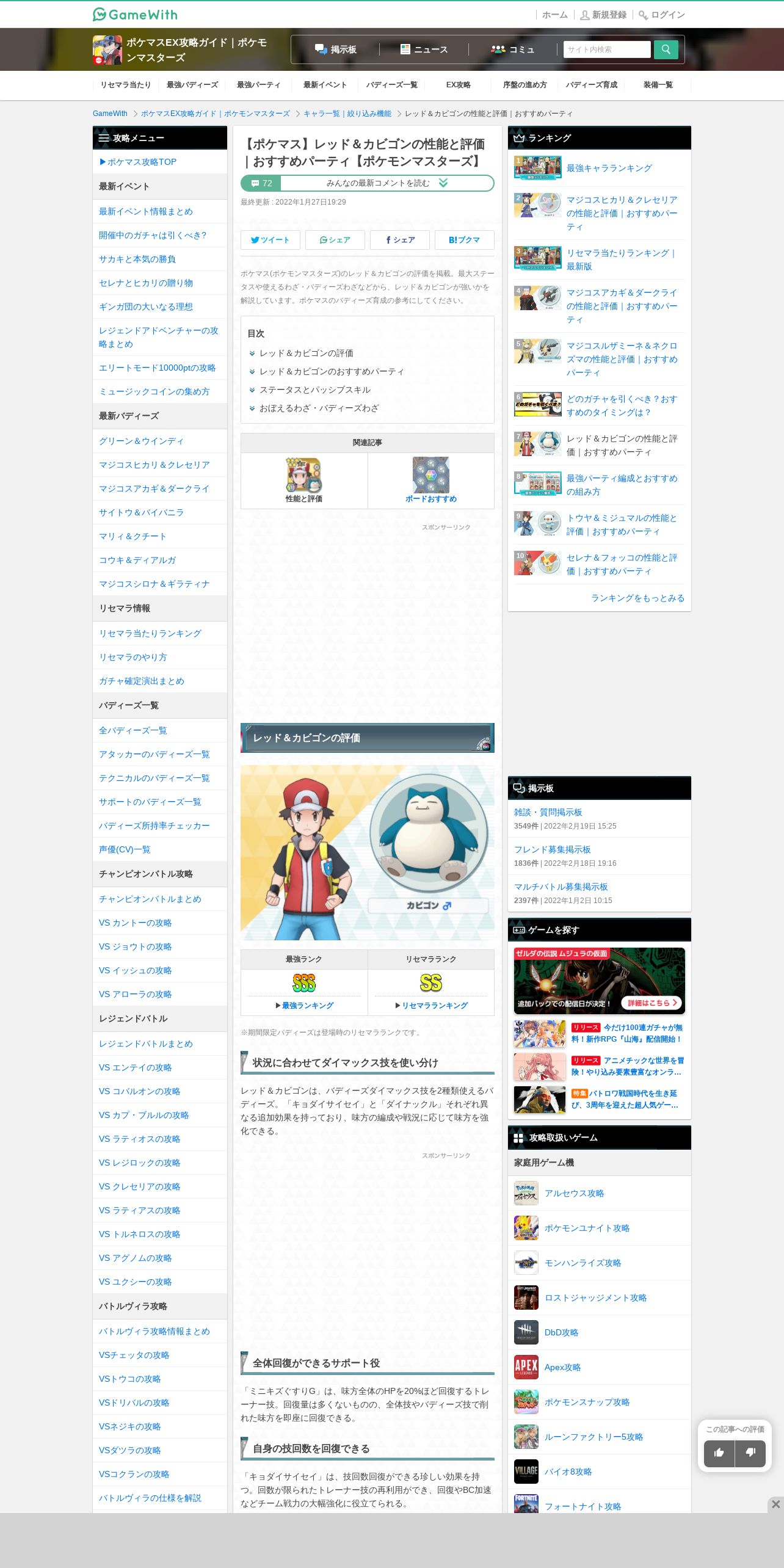Image resolution: width=784 pixels, height=1568 pixels.
Task: Click the SS rank icon
Action: click(x=431, y=983)
